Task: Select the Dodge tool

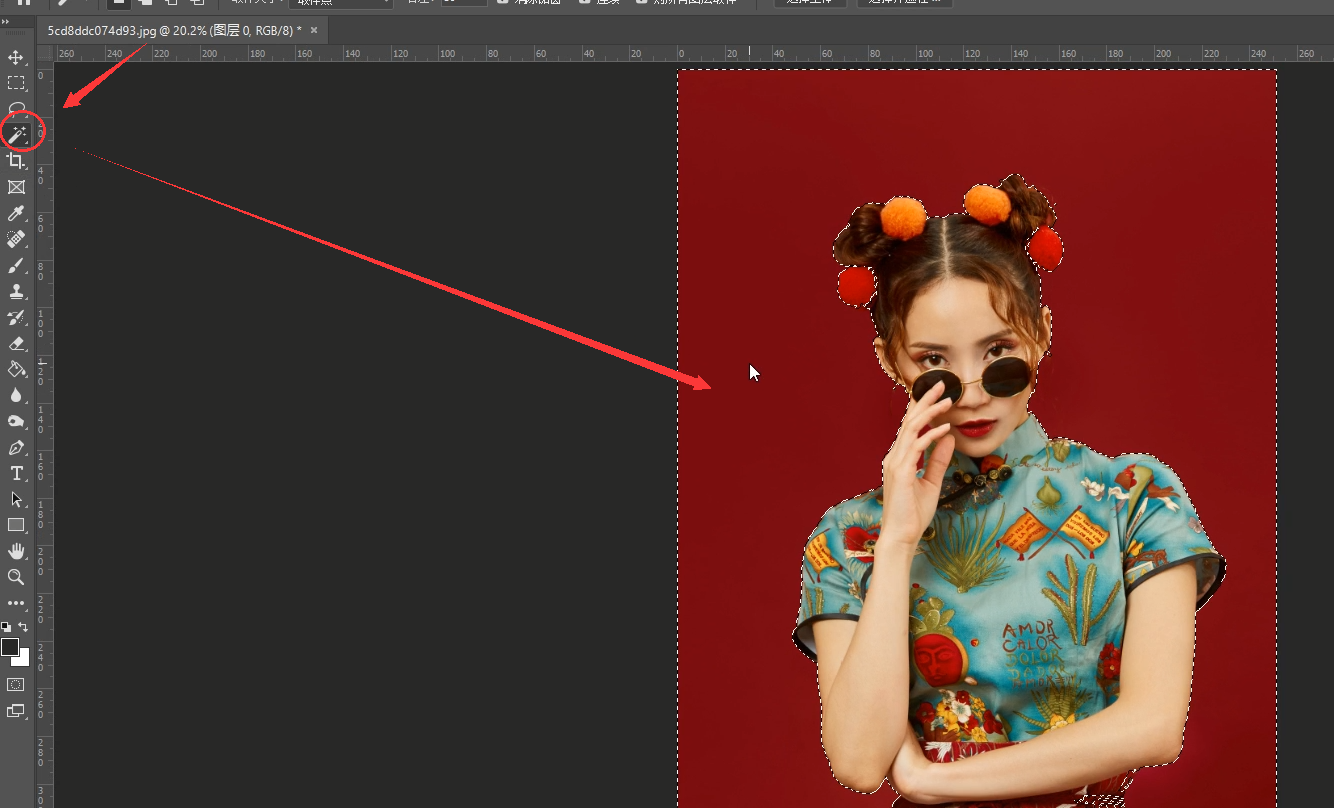Action: coord(16,421)
